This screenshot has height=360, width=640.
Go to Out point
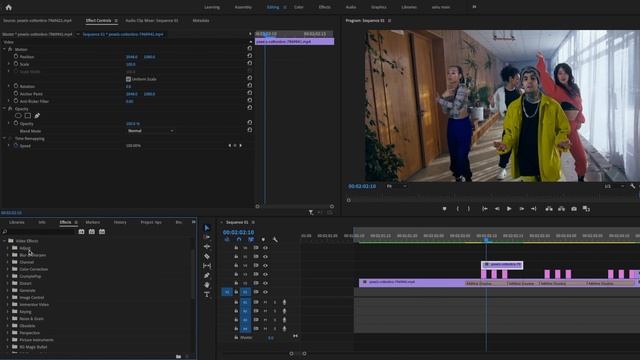[533, 209]
